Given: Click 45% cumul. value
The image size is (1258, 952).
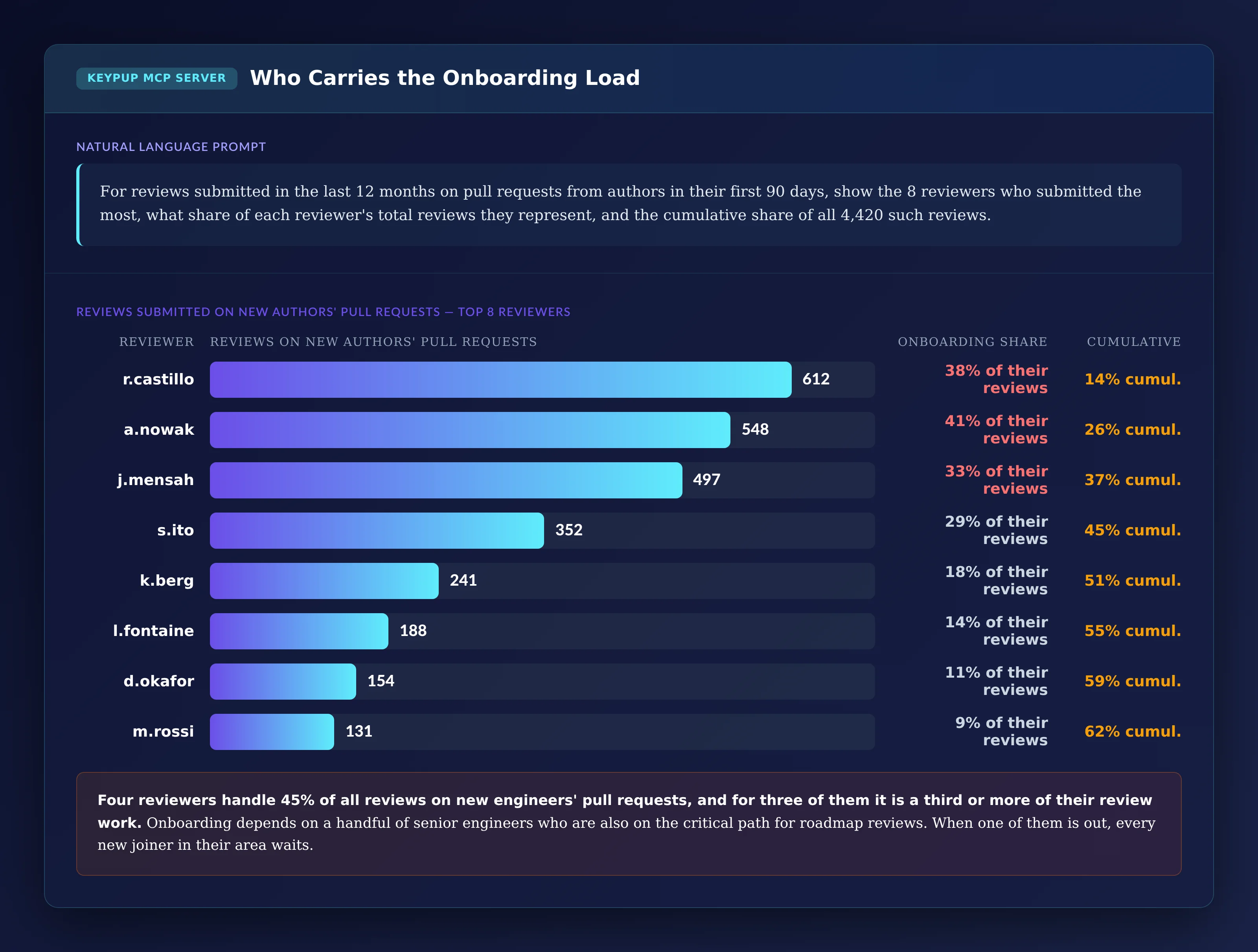Looking at the screenshot, I should coord(1133,530).
